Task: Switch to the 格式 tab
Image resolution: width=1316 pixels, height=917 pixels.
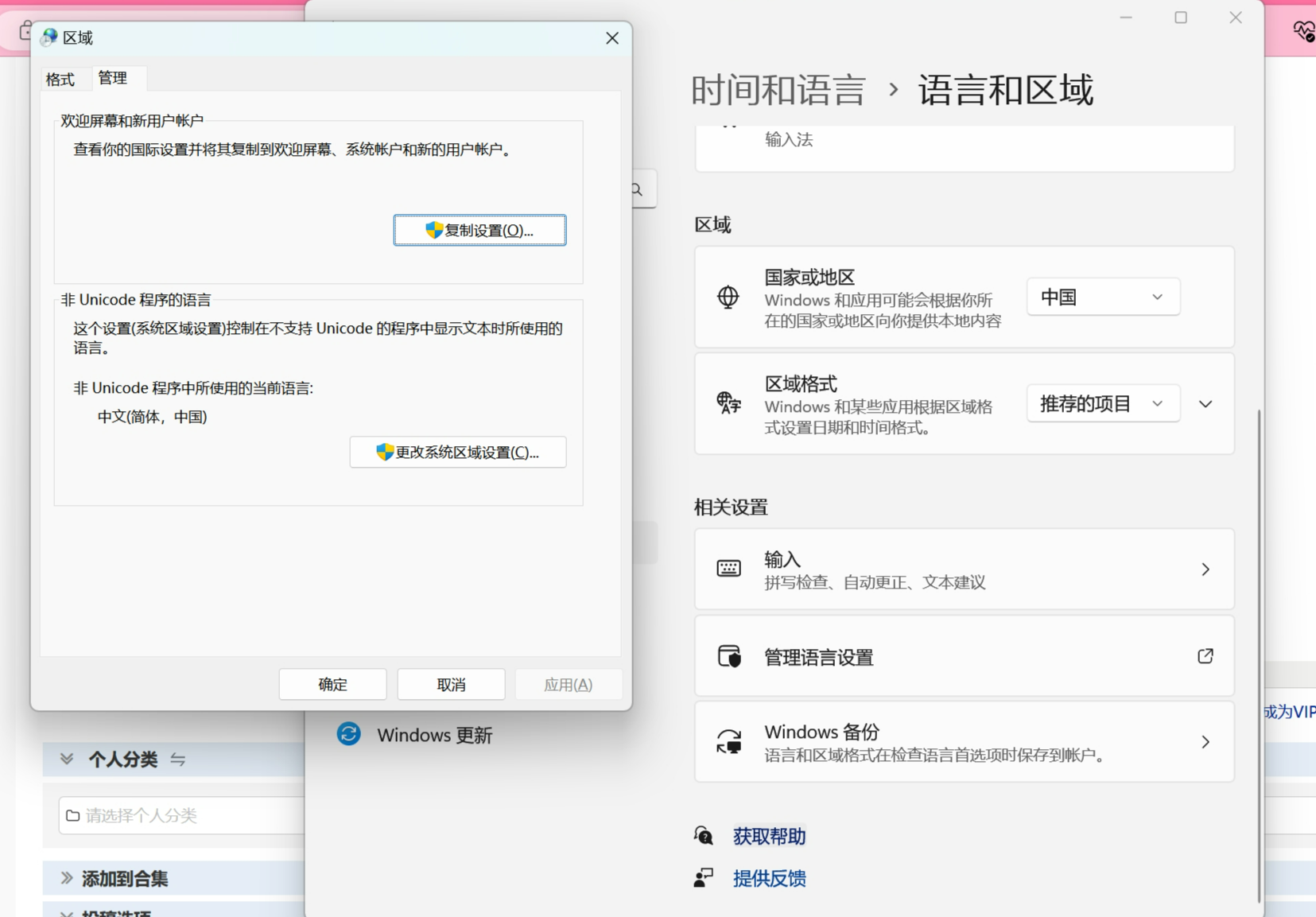Action: 60,79
